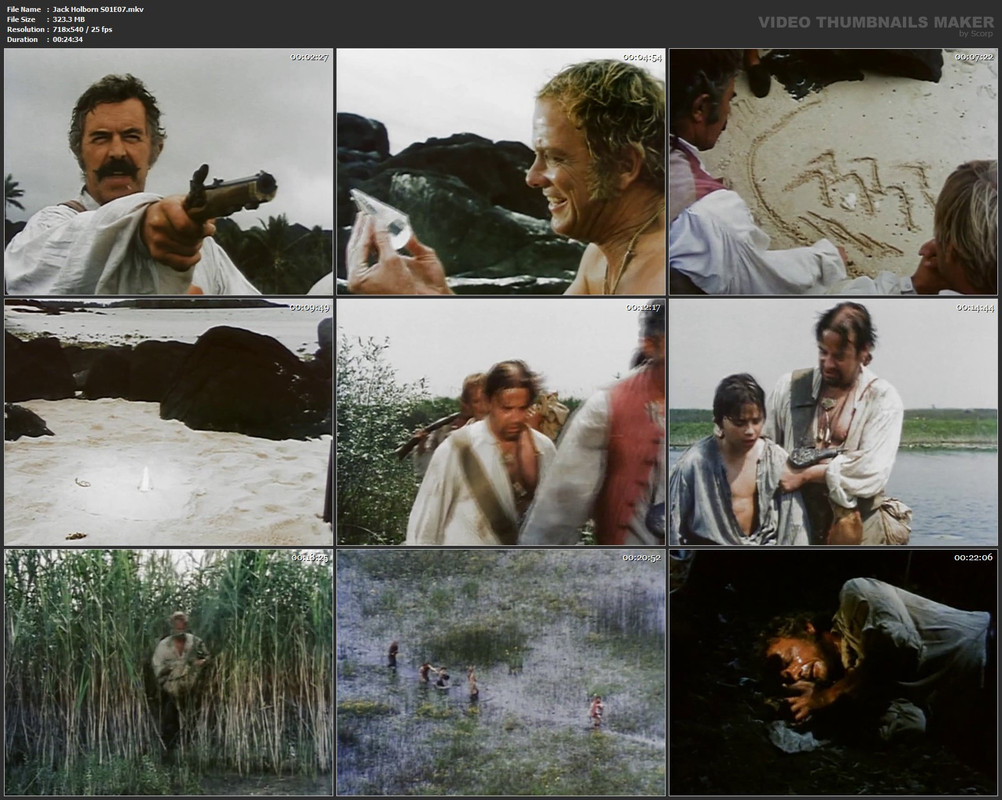The image size is (1002, 800).
Task: Click the File Name label
Action: click(24, 10)
